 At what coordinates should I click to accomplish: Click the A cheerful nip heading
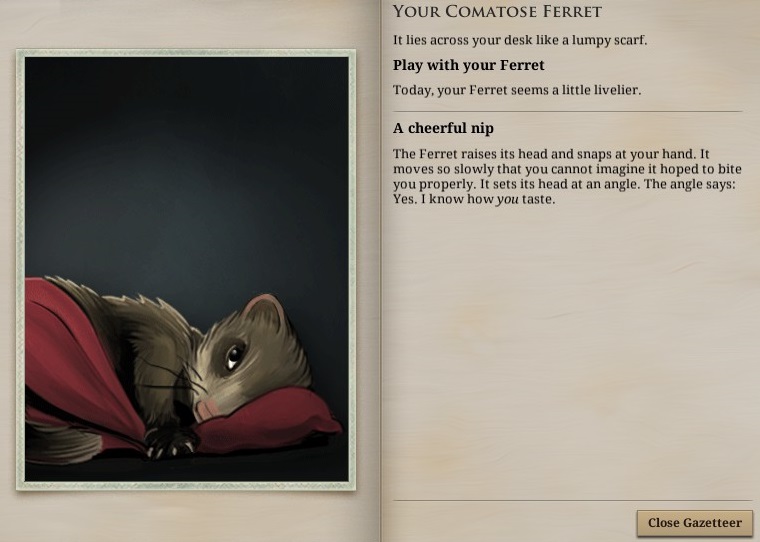443,128
